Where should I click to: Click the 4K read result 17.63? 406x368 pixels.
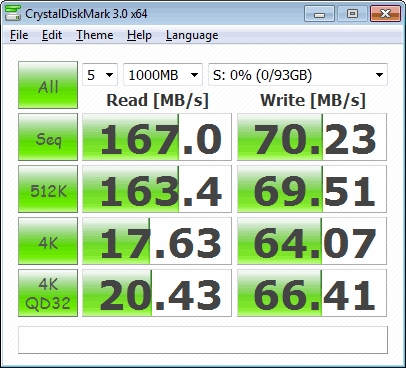click(x=157, y=241)
